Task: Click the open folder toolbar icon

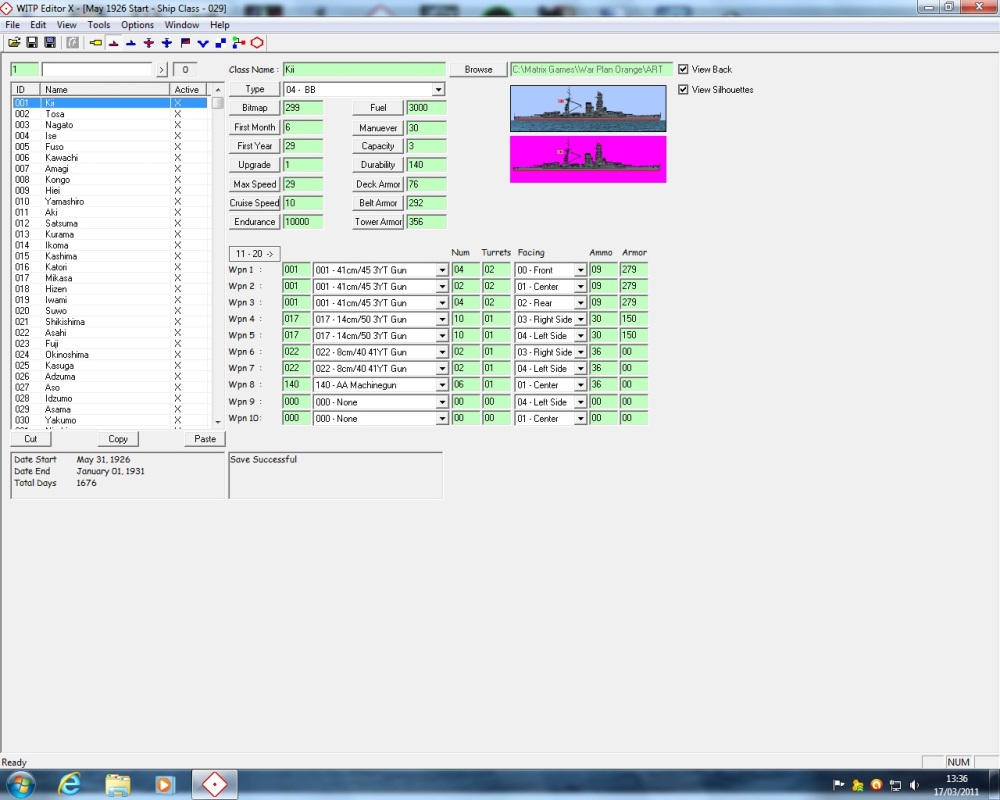Action: pyautogui.click(x=14, y=43)
